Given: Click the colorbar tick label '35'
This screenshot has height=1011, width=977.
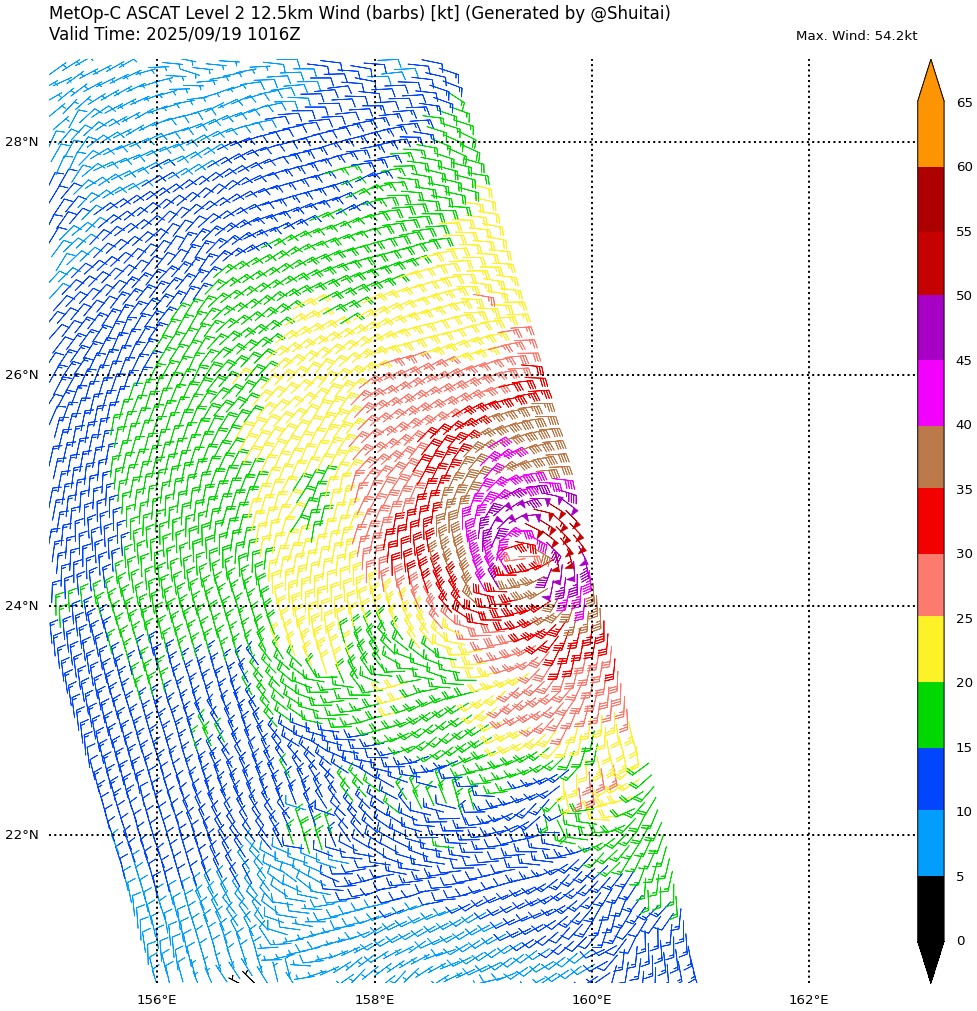Looking at the screenshot, I should 964,490.
